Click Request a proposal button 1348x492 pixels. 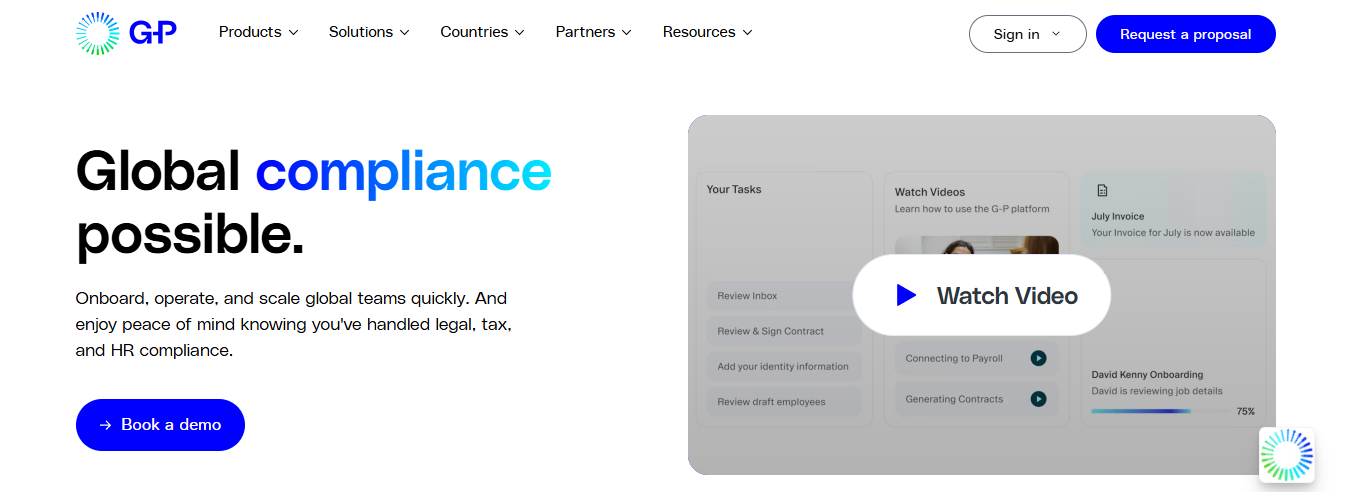(x=1185, y=34)
